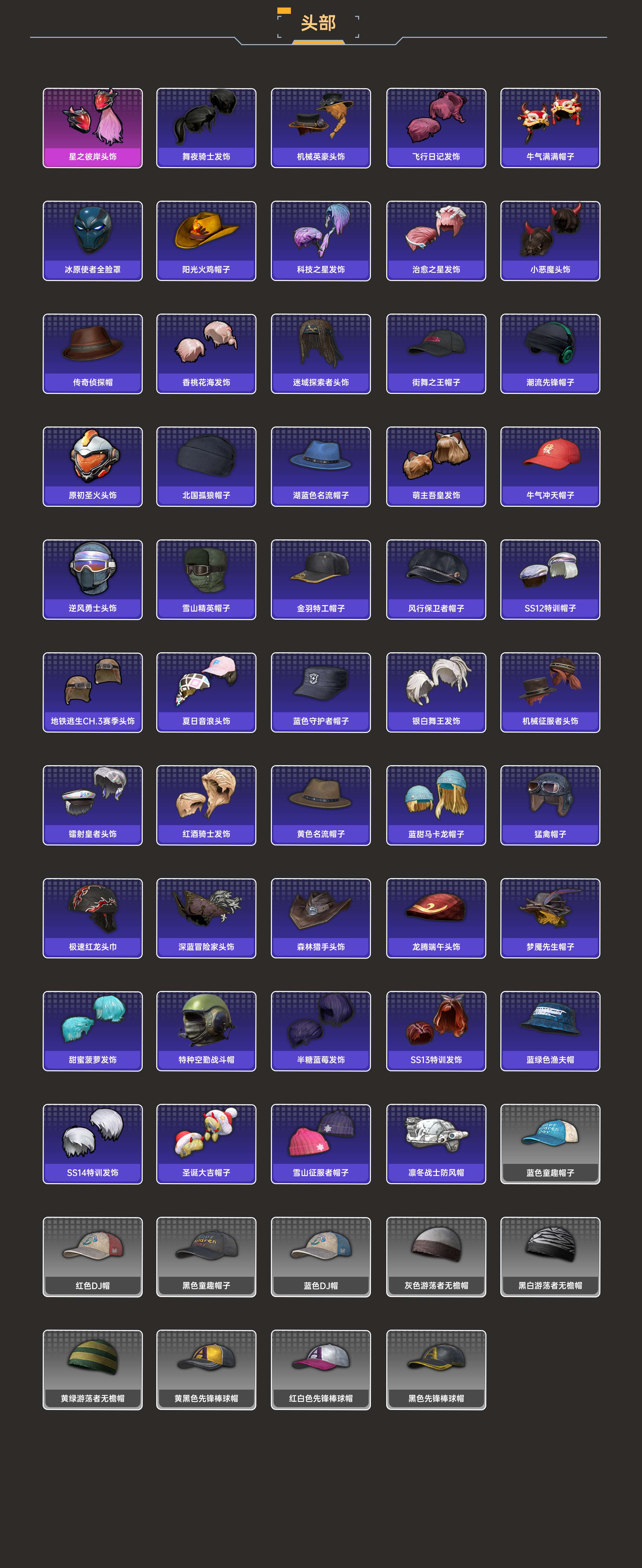Select the 蓝色童趣帽子 gray card
Image resolution: width=642 pixels, height=1568 pixels.
pos(550,1144)
